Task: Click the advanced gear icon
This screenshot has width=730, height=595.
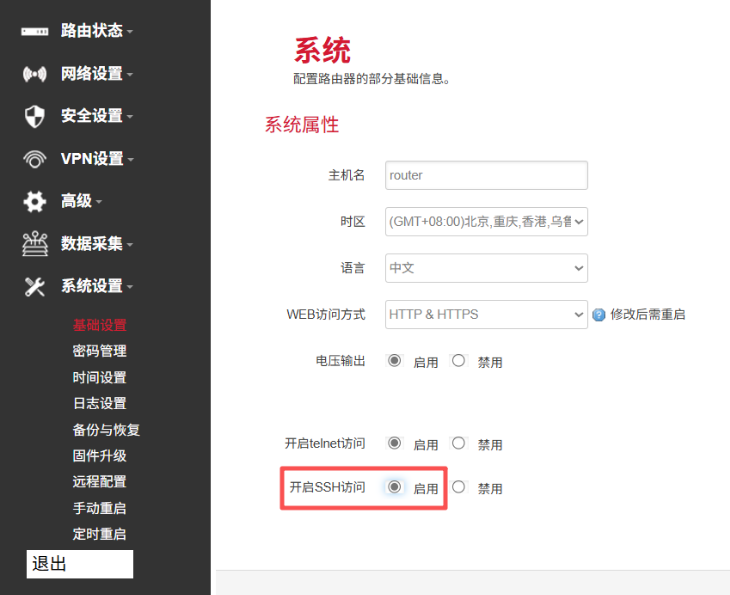Action: click(34, 202)
